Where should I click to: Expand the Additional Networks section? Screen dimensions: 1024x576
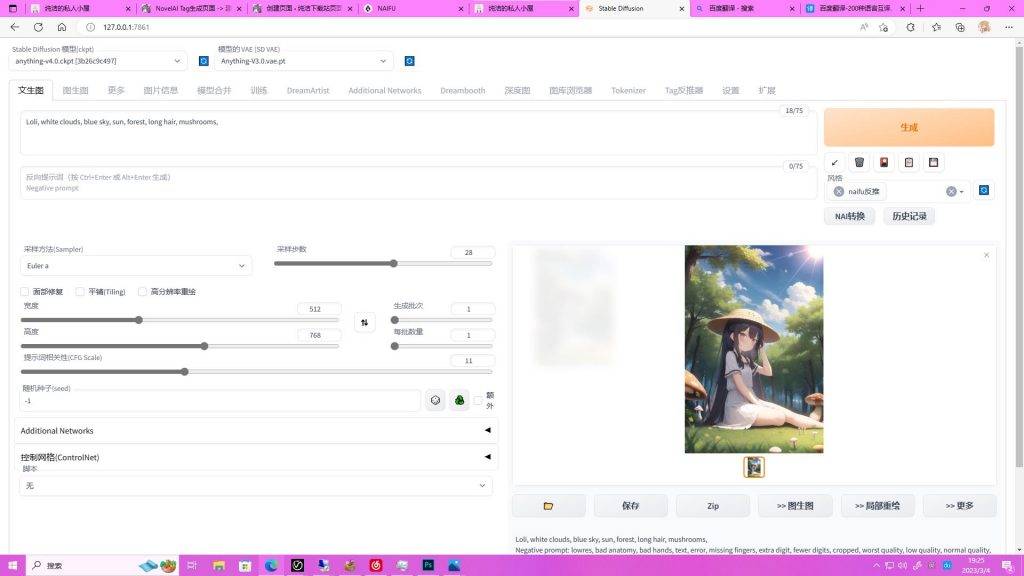[255, 431]
